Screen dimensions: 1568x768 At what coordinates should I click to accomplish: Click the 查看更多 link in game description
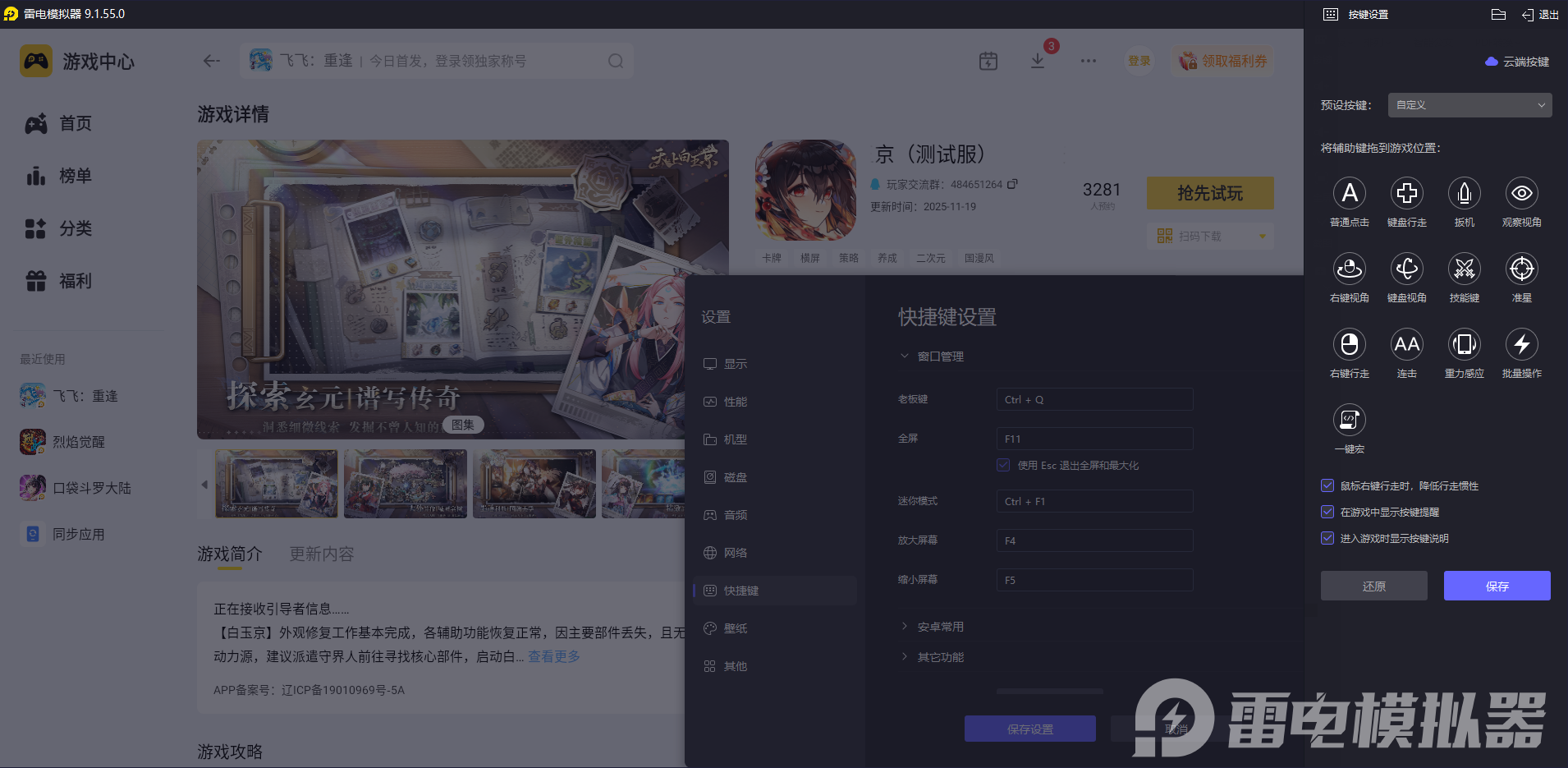tap(552, 655)
